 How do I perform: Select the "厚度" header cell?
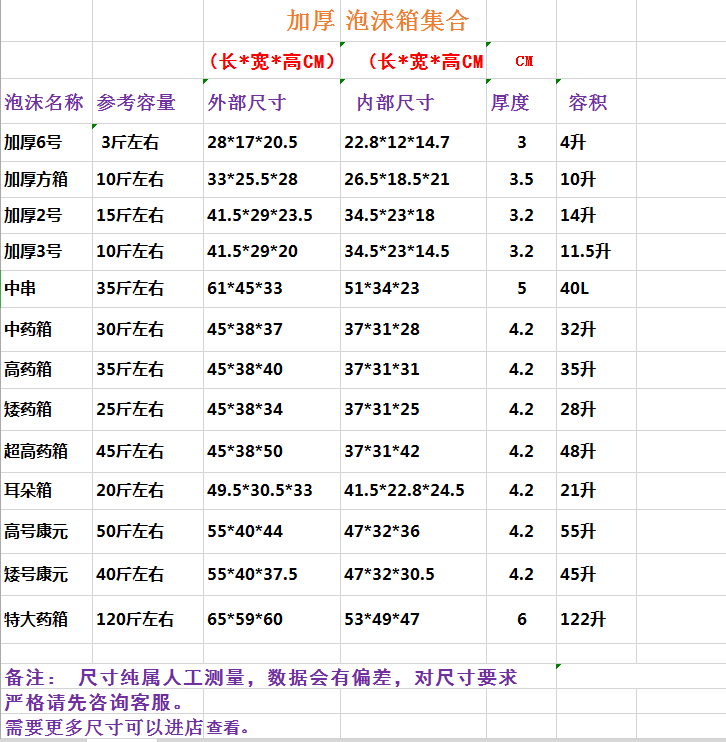pos(510,102)
